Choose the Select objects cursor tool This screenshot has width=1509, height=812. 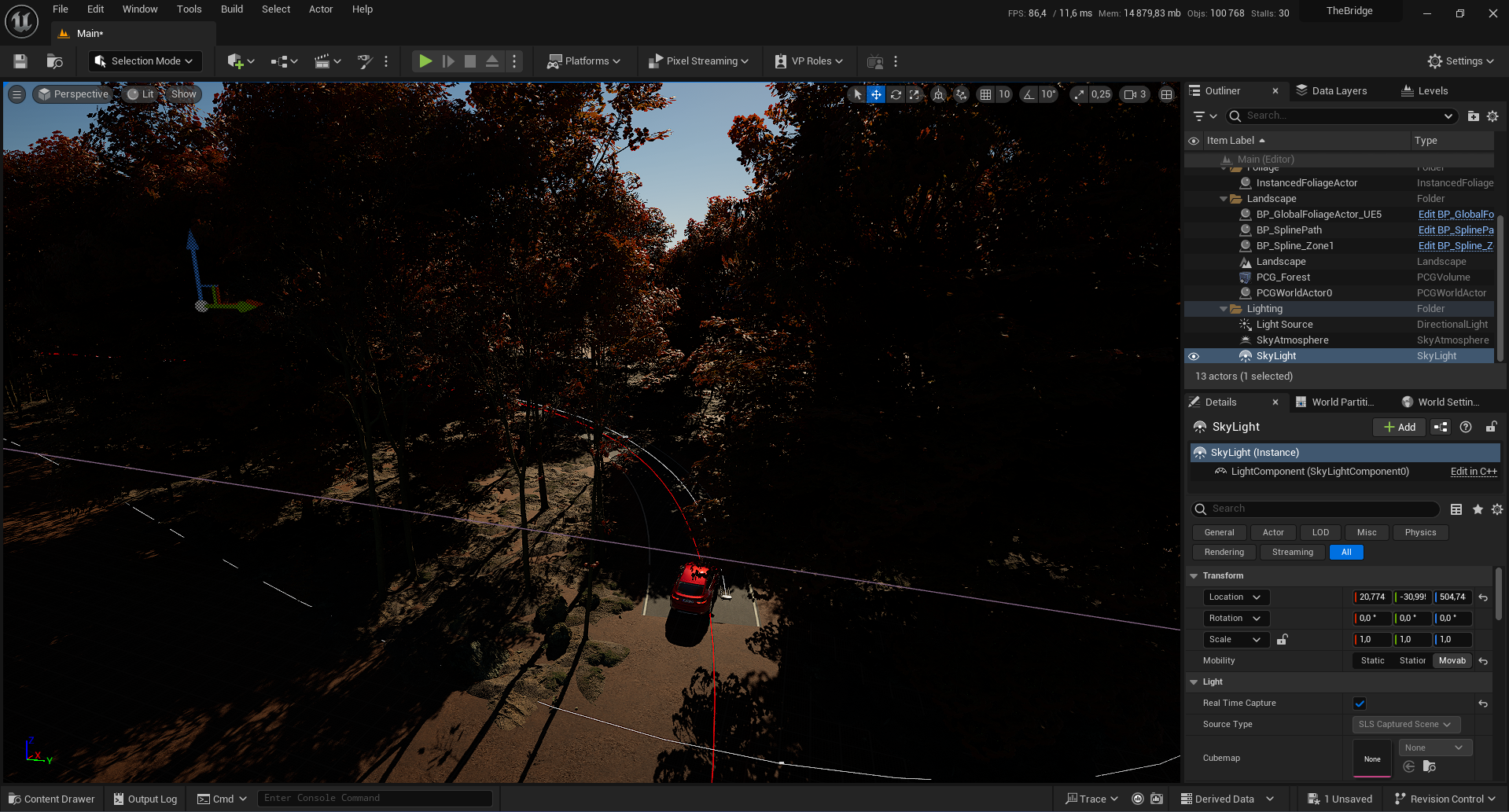857,94
